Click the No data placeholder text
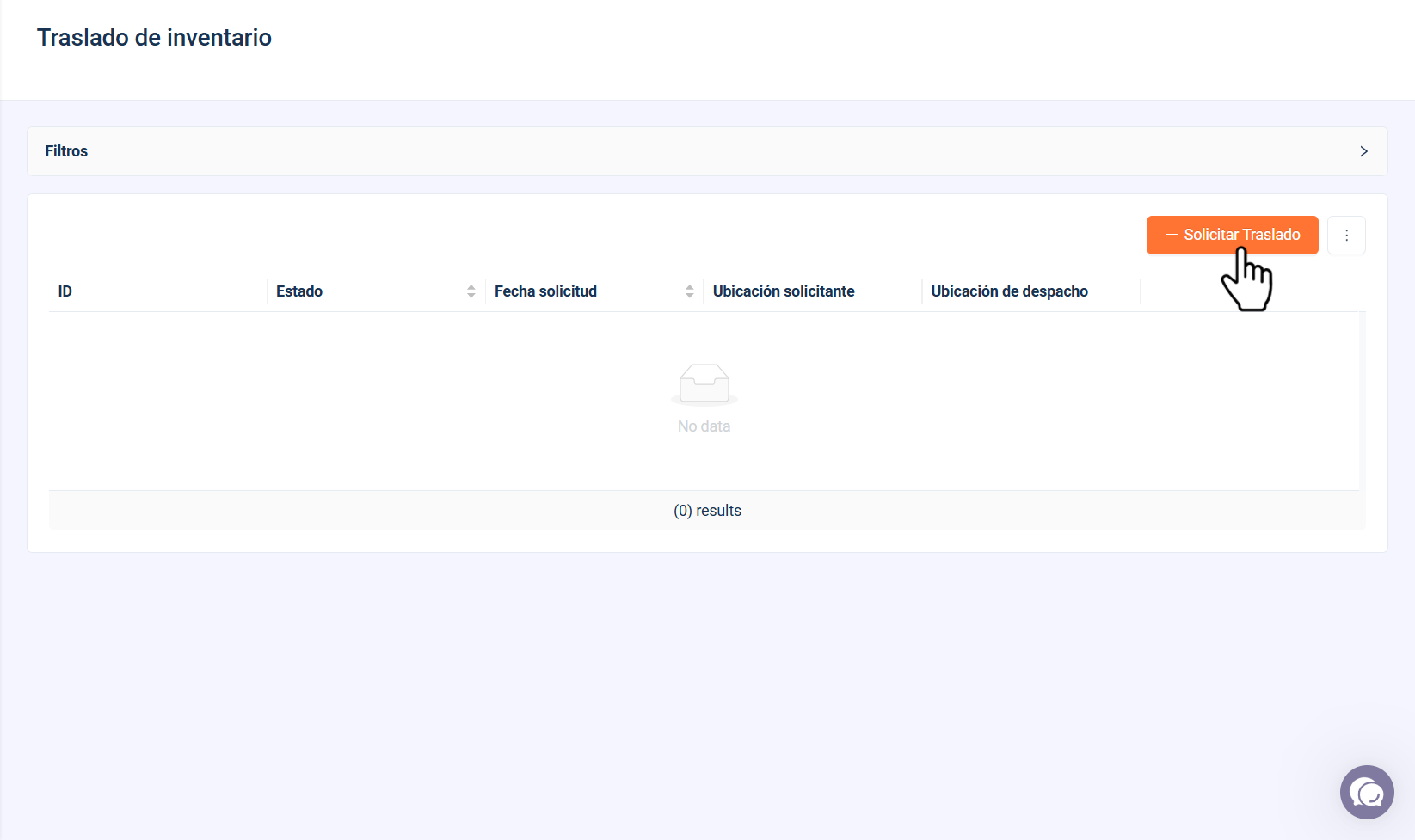This screenshot has height=840, width=1415. point(704,426)
